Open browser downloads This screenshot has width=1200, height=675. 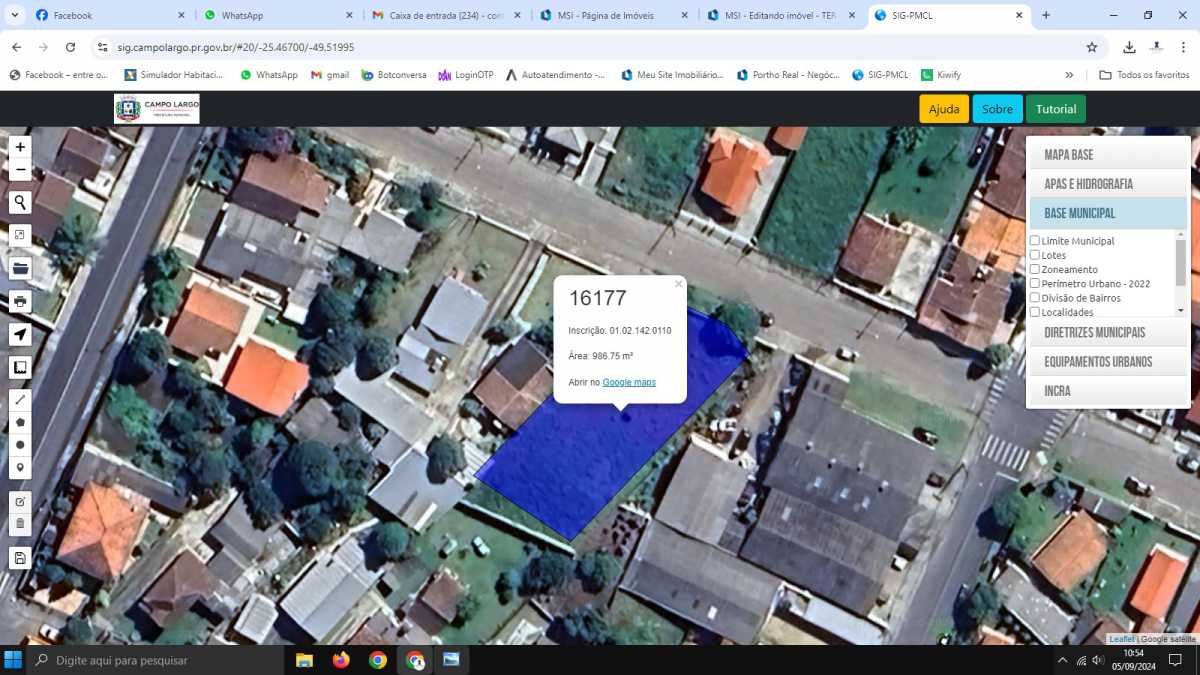[x=1129, y=47]
